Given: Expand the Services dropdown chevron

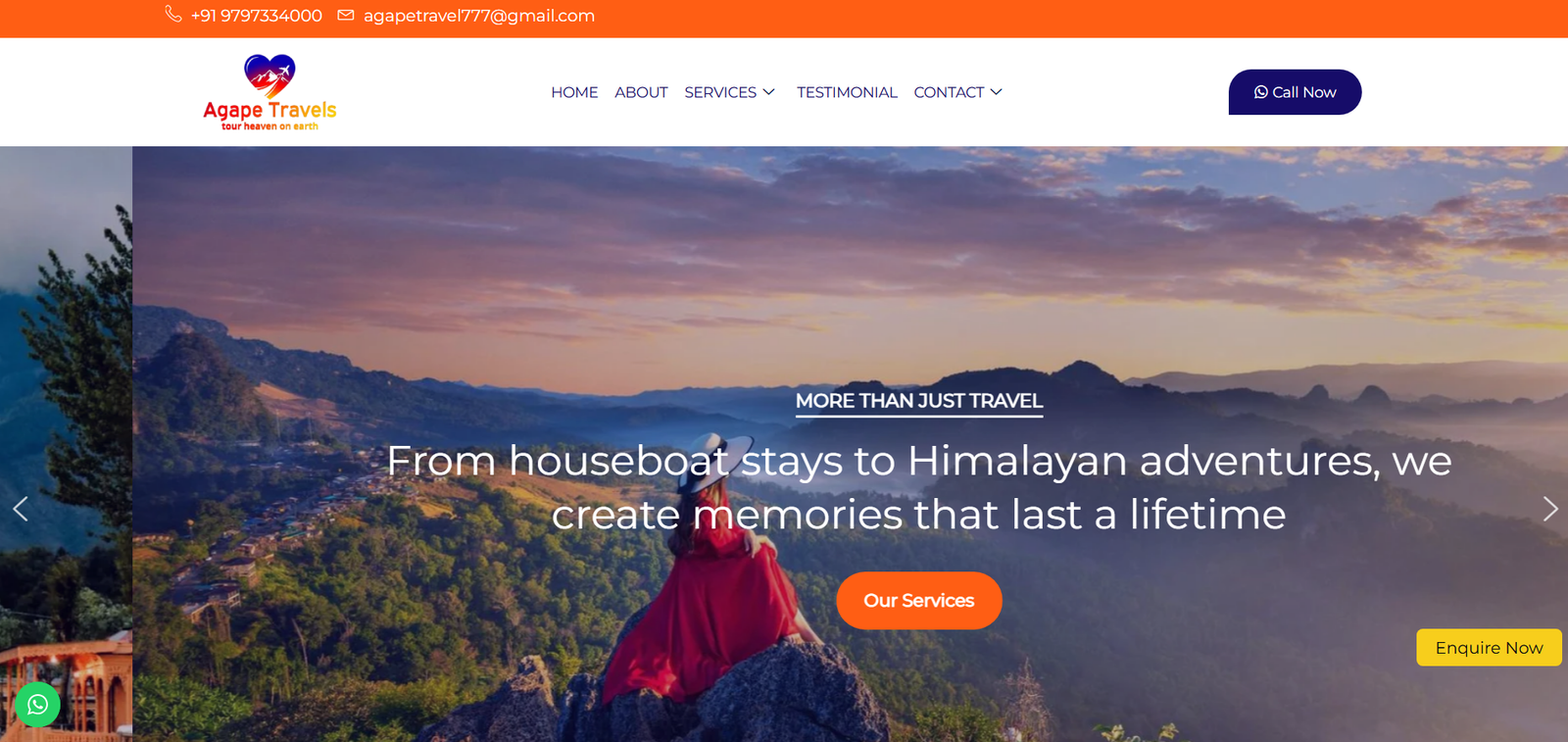Looking at the screenshot, I should tap(769, 92).
